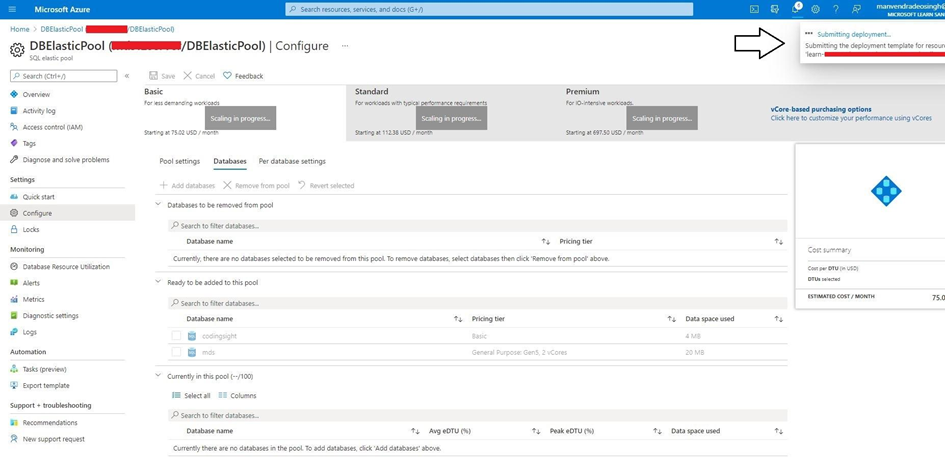Screen dimensions: 945x475
Task: Click the Home breadcrumb link
Action: click(x=19, y=29)
